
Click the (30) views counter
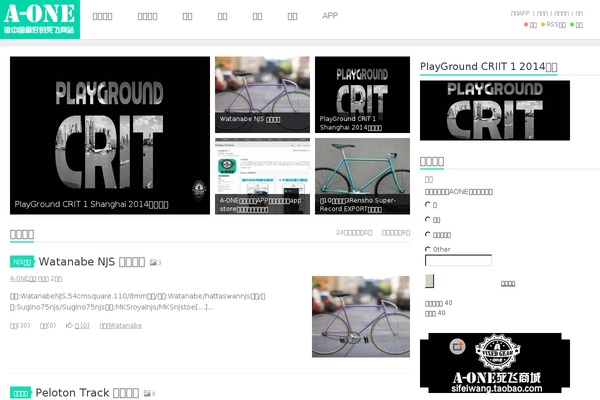[x=20, y=325]
